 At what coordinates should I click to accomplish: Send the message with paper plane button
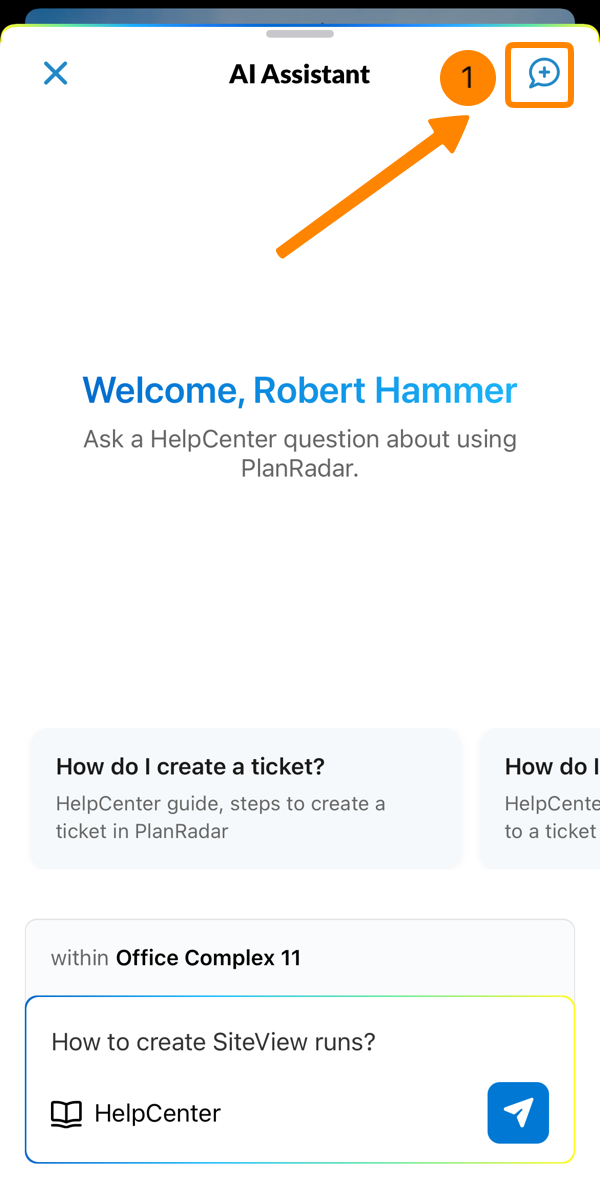coord(518,1112)
